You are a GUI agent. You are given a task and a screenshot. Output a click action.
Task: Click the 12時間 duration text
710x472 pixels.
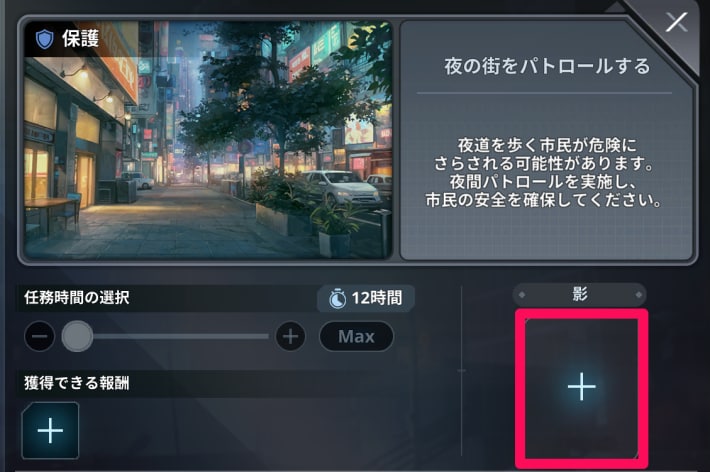tap(377, 298)
